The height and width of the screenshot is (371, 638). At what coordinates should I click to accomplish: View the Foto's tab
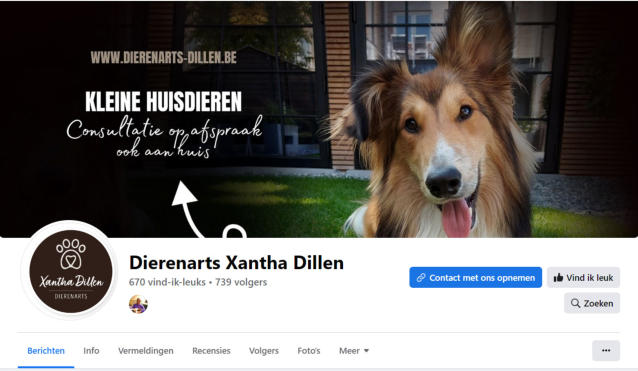tap(309, 351)
